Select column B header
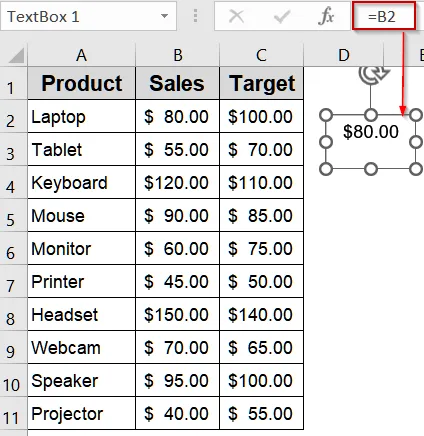This screenshot has width=424, height=436. coord(178,55)
